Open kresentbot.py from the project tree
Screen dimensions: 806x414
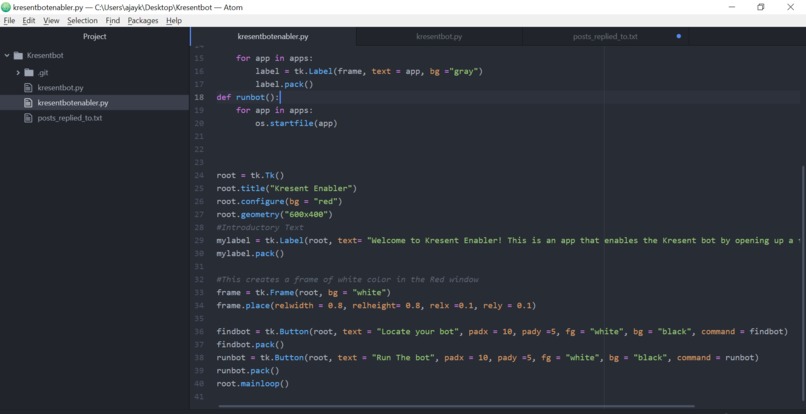[x=61, y=88]
